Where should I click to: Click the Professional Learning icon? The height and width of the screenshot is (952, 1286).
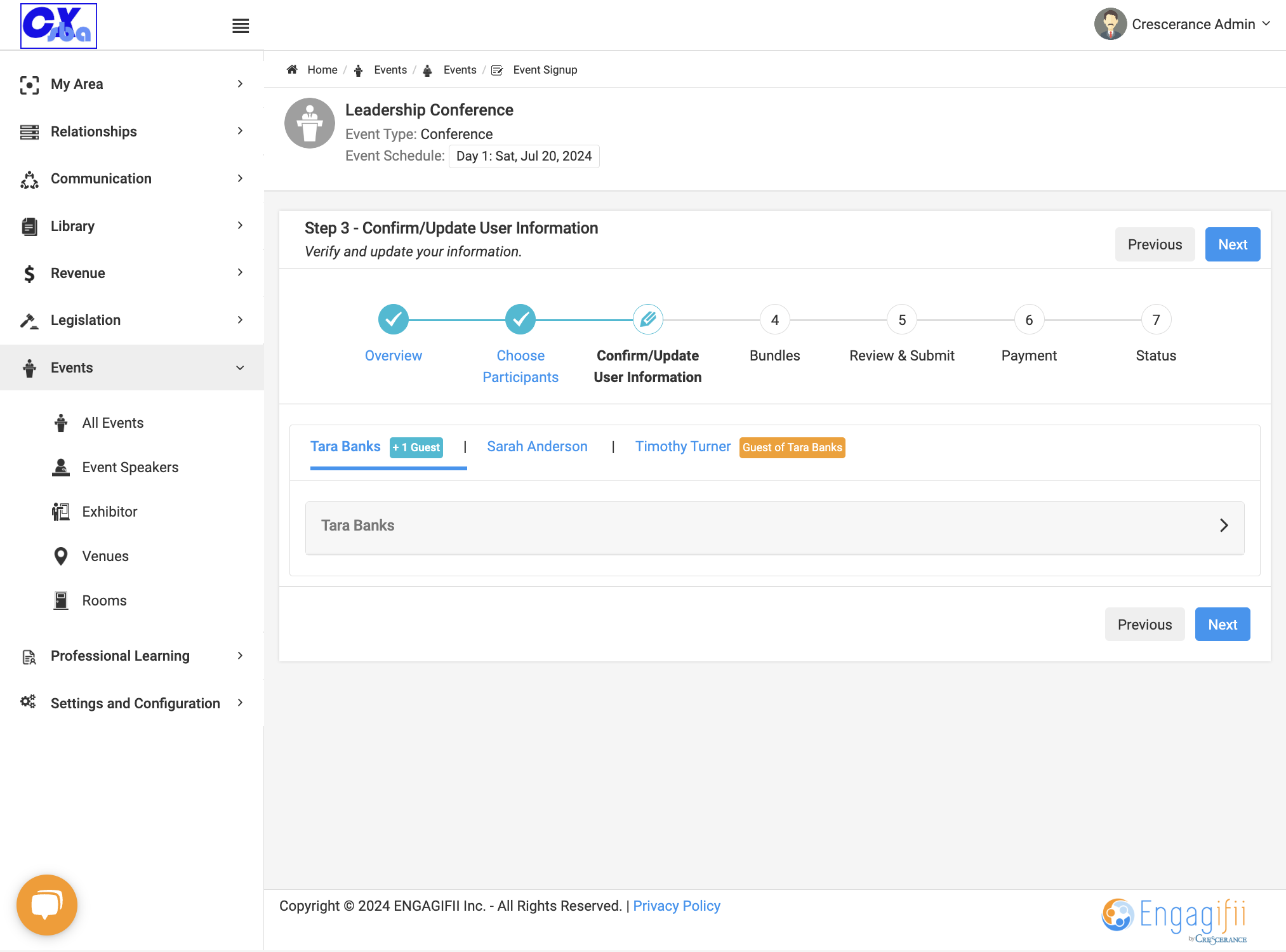point(29,657)
